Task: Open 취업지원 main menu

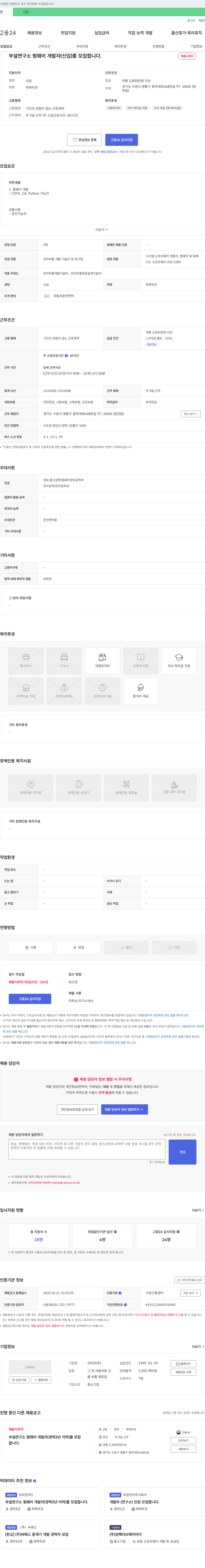Action: (68, 33)
